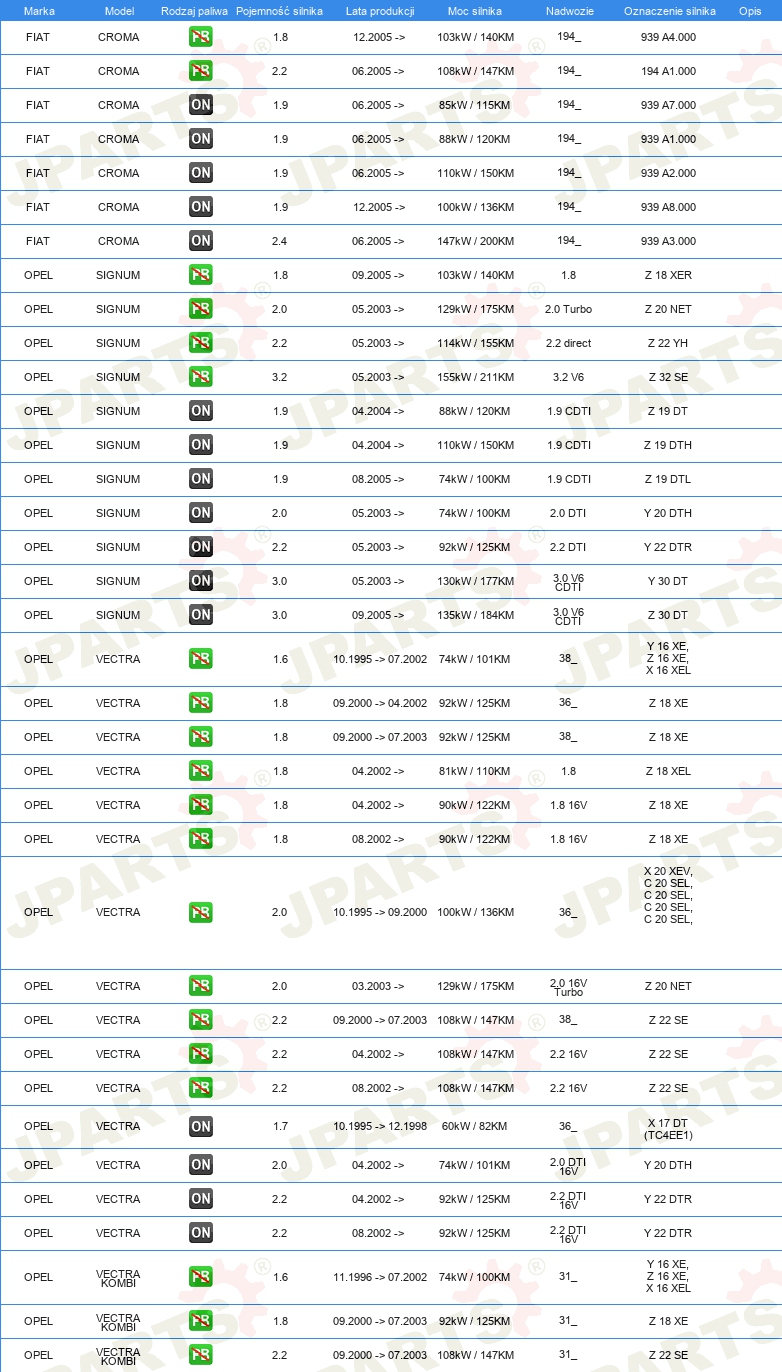Click the 194 A1.000 engine code
The image size is (782, 1372).
click(669, 71)
